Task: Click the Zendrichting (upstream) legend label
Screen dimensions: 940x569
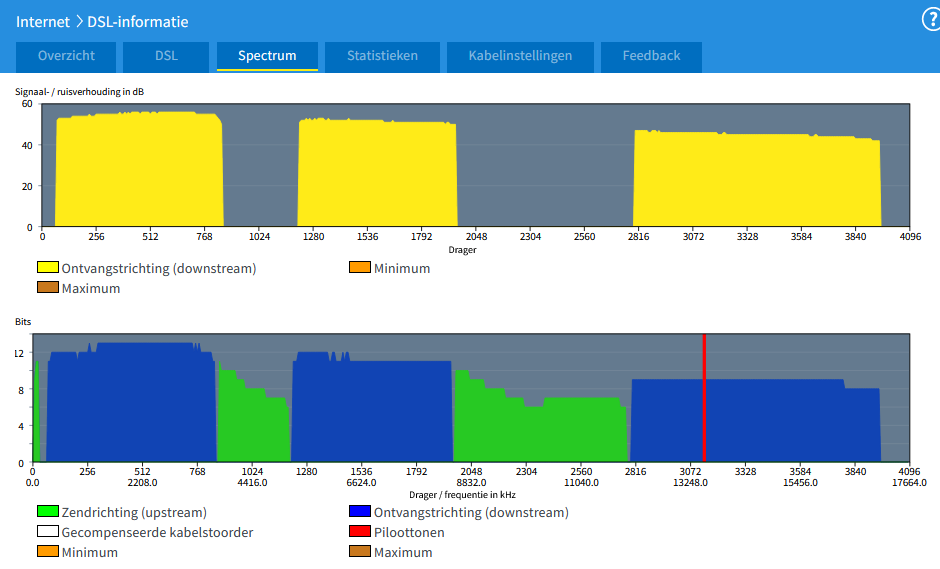Action: pyautogui.click(x=134, y=512)
